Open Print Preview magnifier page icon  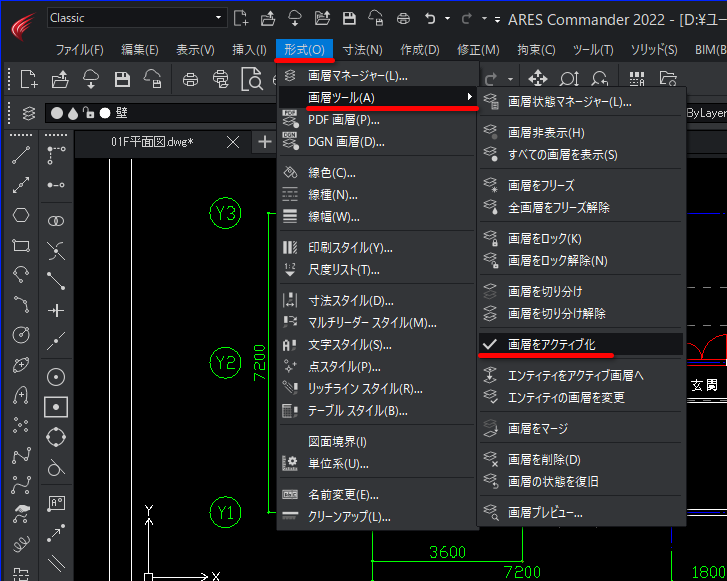(252, 79)
